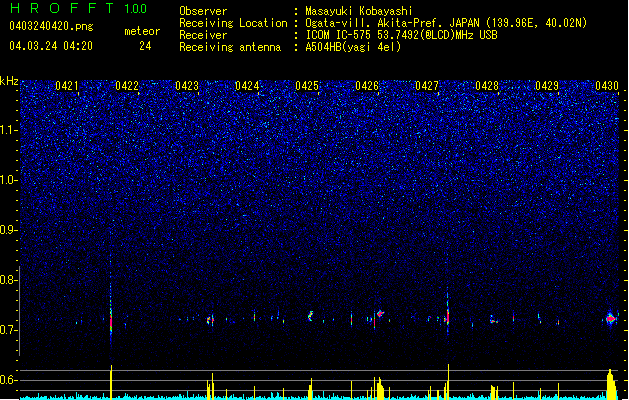Click the 0428 time marker
Image resolution: width=629 pixels, height=400 pixels.
487,86
